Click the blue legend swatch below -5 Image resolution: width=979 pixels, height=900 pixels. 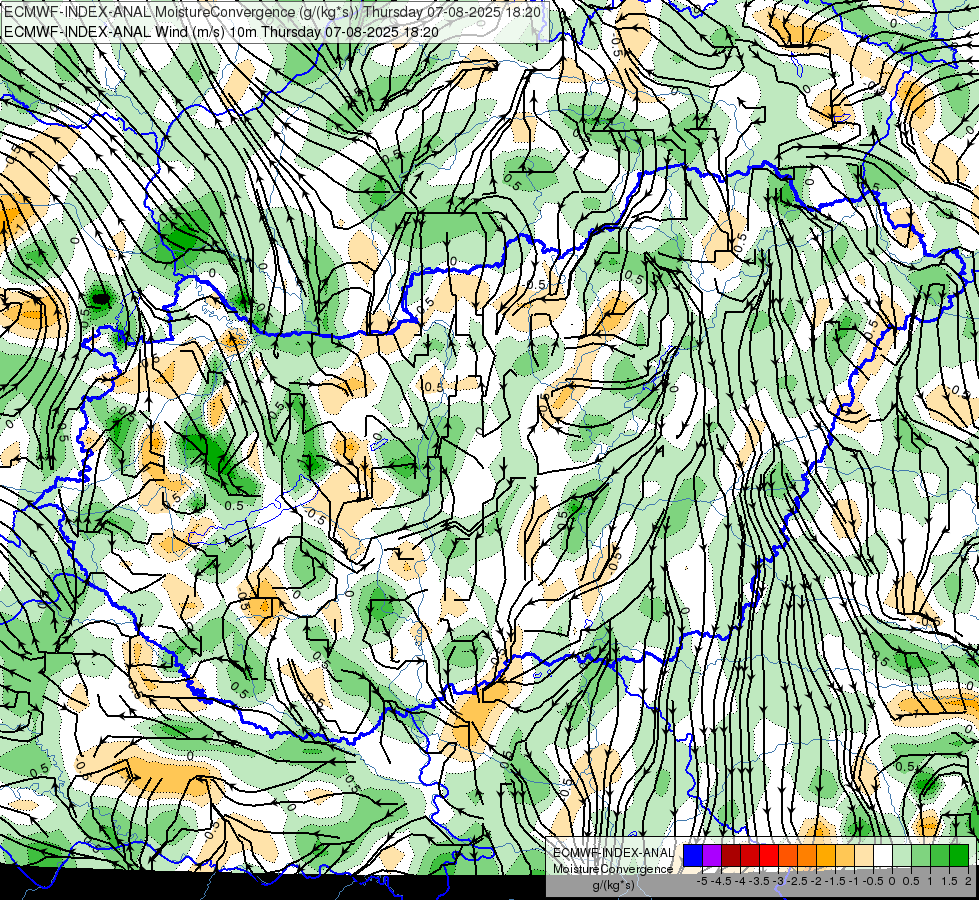[x=693, y=856]
